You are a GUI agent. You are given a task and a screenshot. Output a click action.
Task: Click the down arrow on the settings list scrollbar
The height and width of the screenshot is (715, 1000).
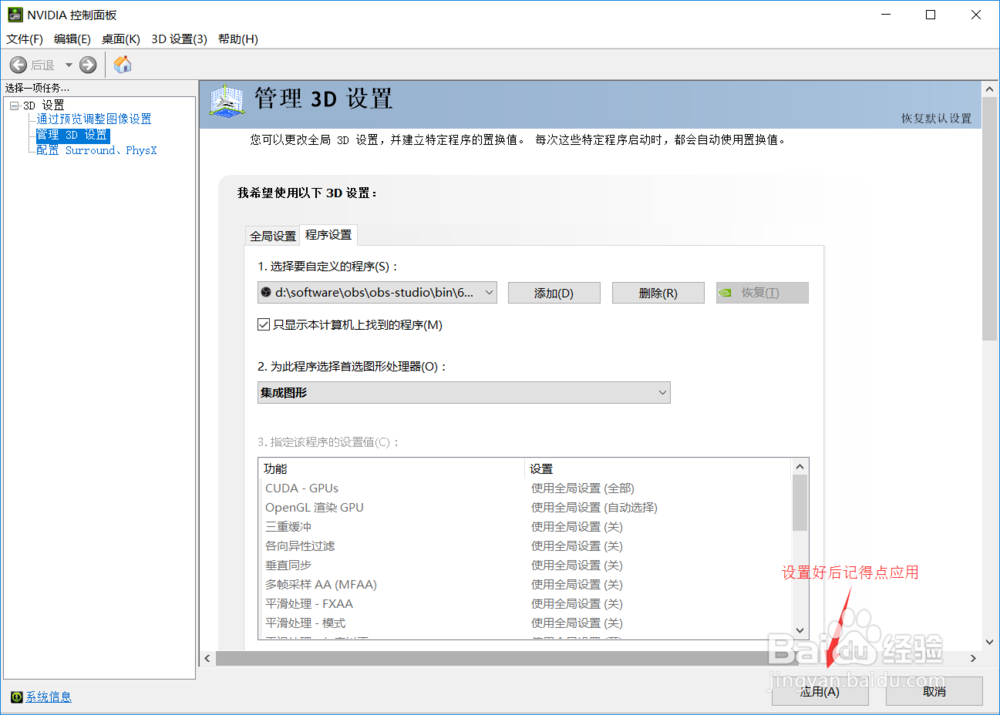click(x=799, y=630)
